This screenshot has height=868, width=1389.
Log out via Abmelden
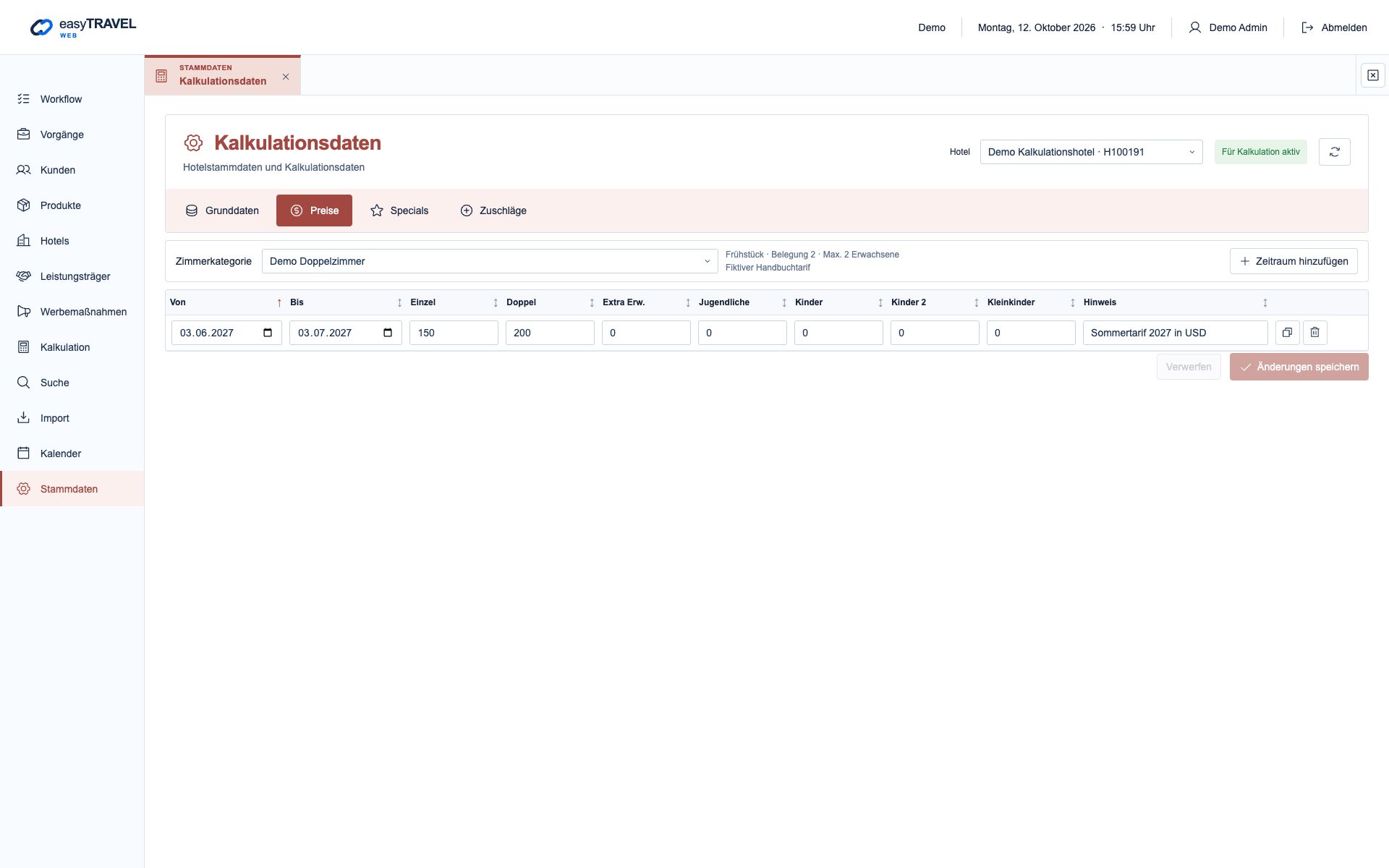point(1334,27)
